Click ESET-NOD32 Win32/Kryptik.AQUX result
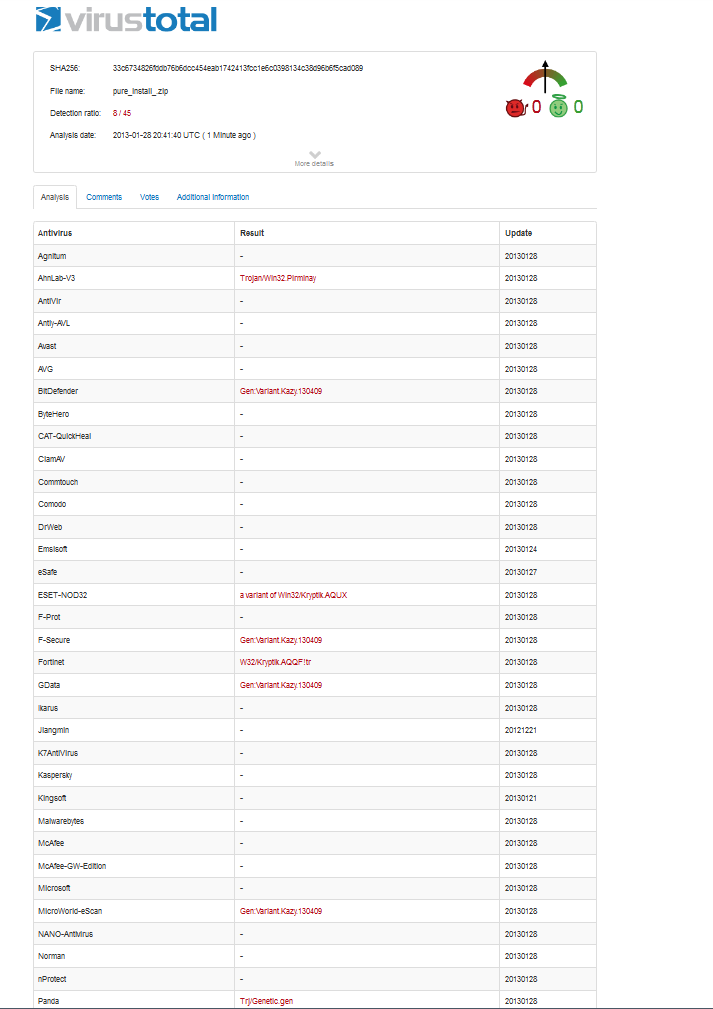 tap(293, 595)
